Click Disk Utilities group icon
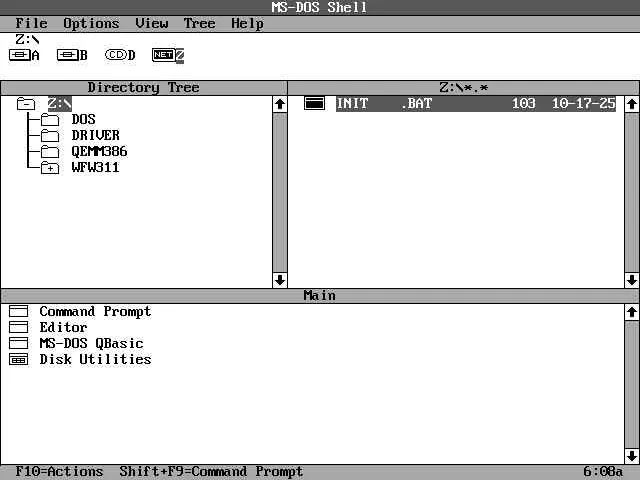Image resolution: width=640 pixels, height=480 pixels. click(x=18, y=360)
